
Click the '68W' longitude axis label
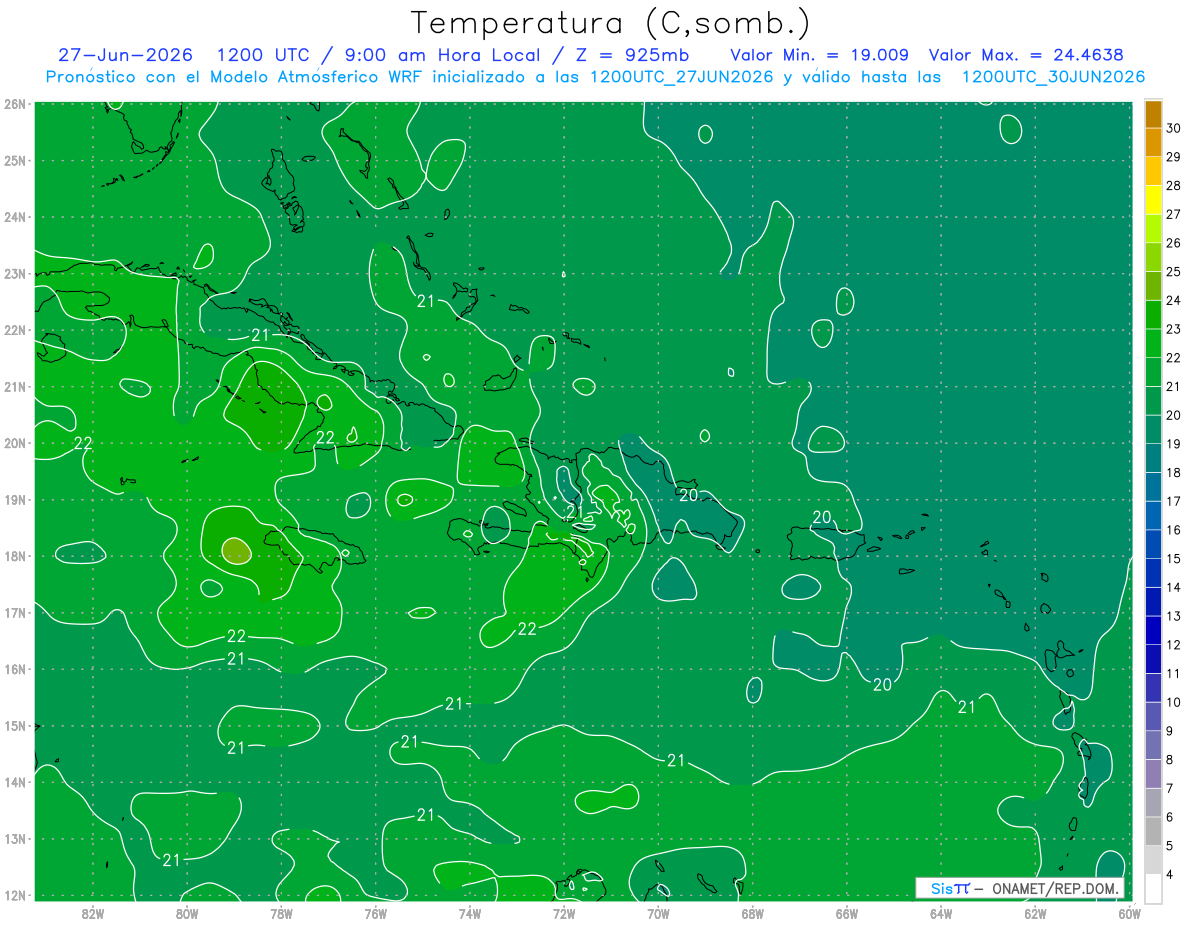pyautogui.click(x=752, y=913)
